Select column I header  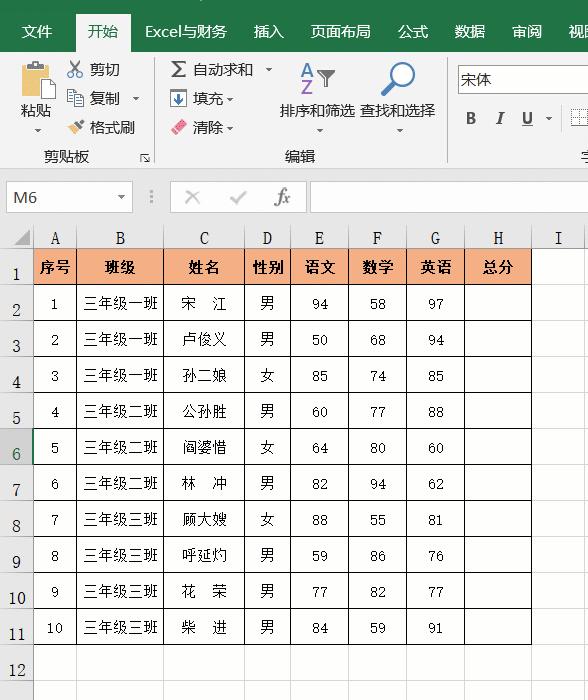[558, 238]
